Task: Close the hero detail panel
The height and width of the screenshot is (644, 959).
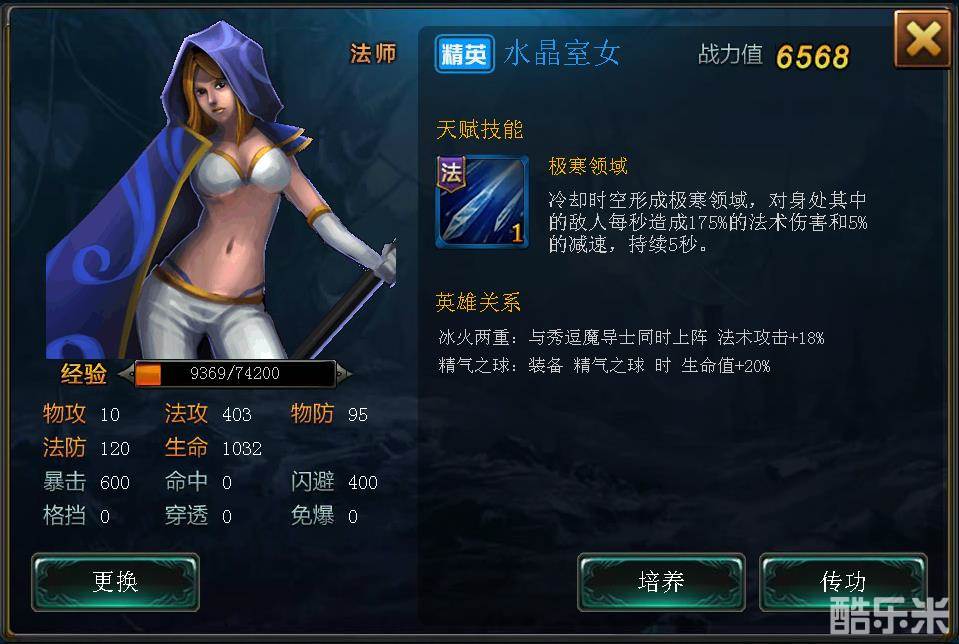Action: pyautogui.click(x=922, y=40)
